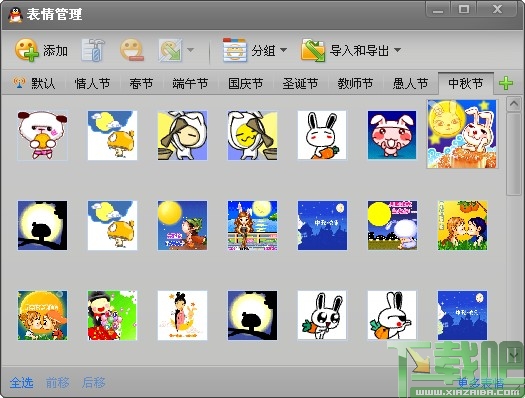Expand the 导入和导出 dropdown arrow
Screen dimensions: 525x398
[397, 50]
